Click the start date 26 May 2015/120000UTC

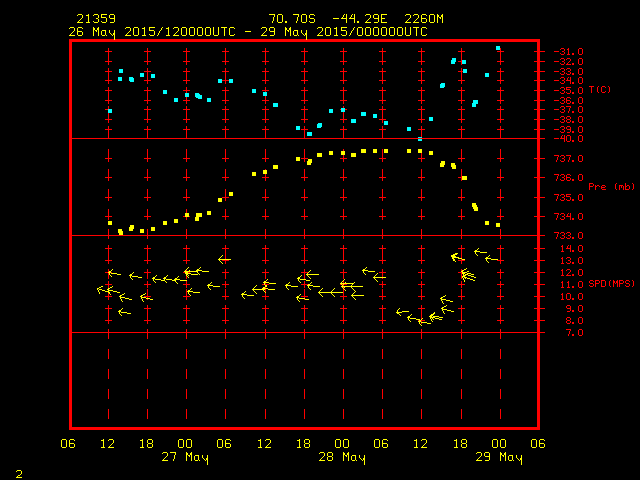coord(152,32)
